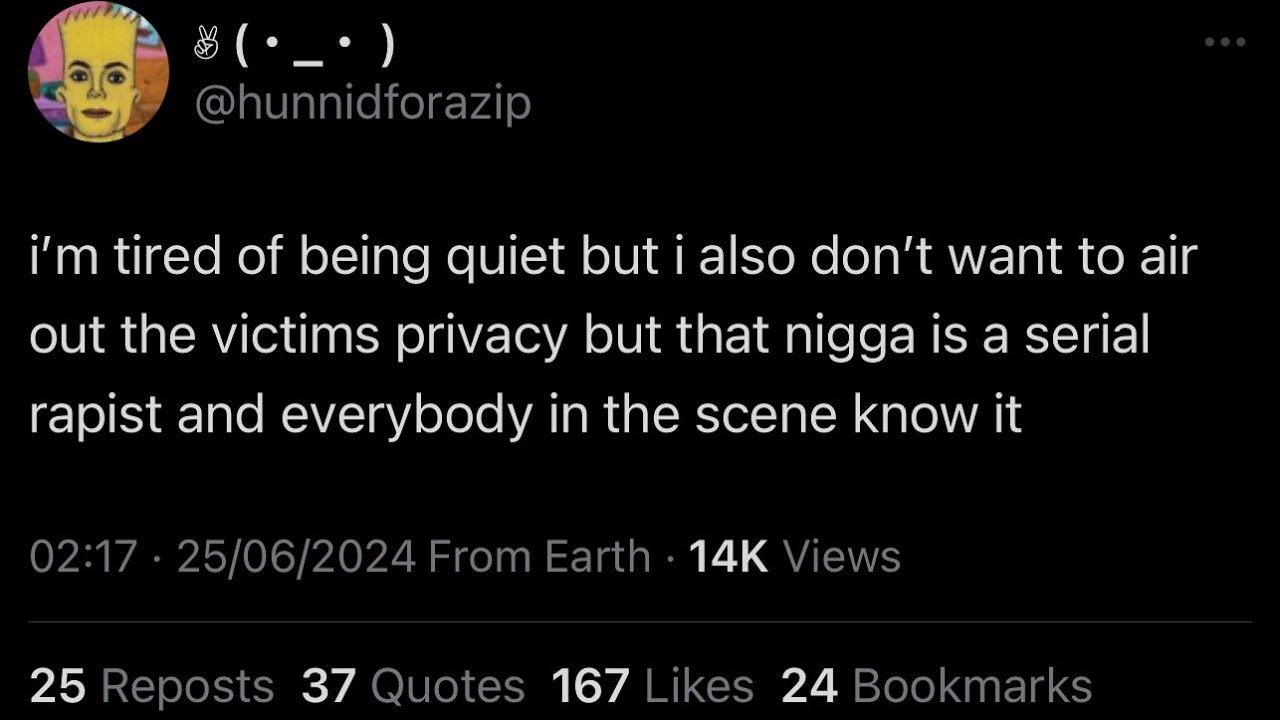Click the tweet text body
Viewport: 1280px width, 720px height.
(x=612, y=337)
